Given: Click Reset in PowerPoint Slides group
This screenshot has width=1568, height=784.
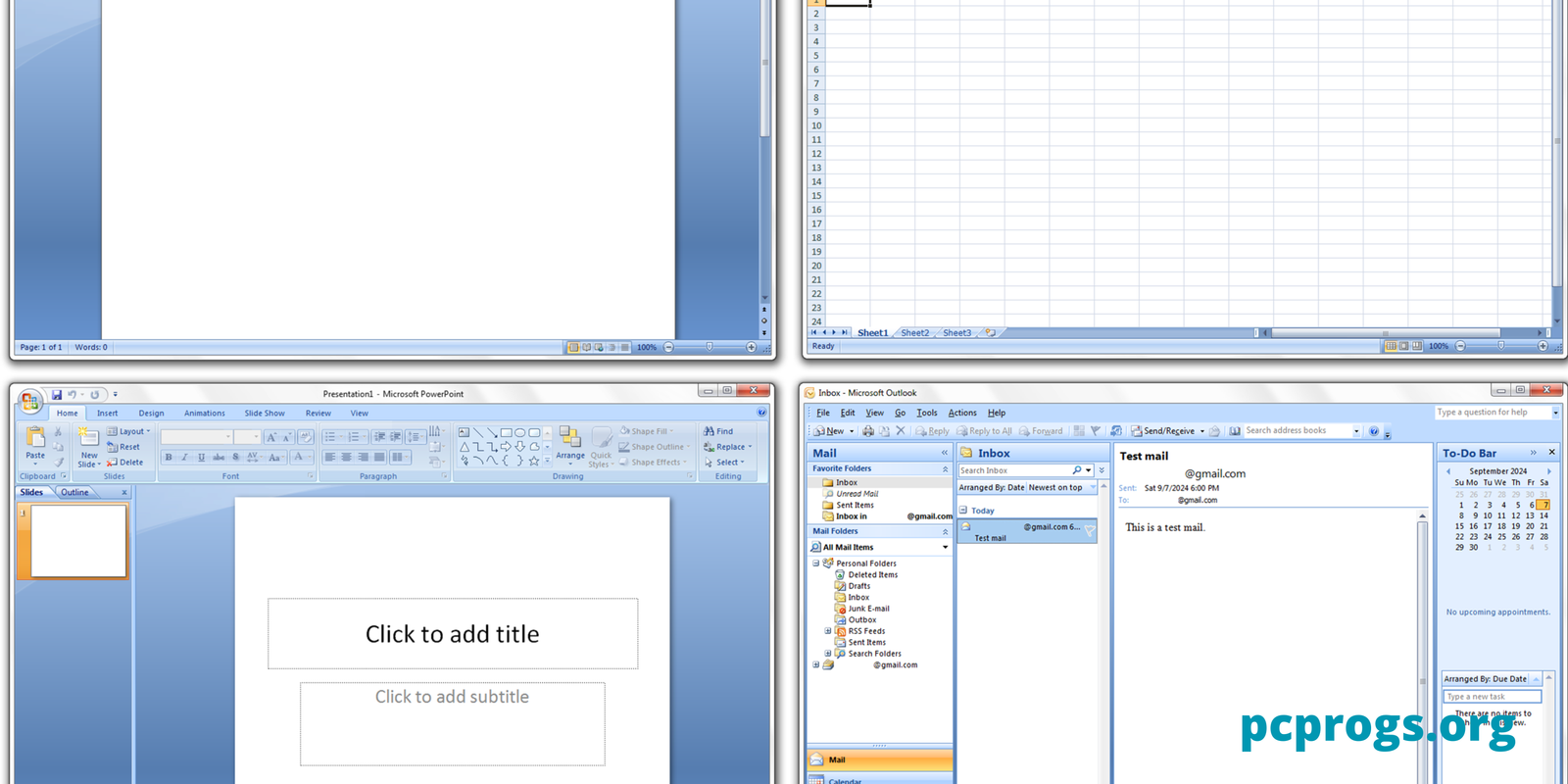Looking at the screenshot, I should pyautogui.click(x=123, y=447).
